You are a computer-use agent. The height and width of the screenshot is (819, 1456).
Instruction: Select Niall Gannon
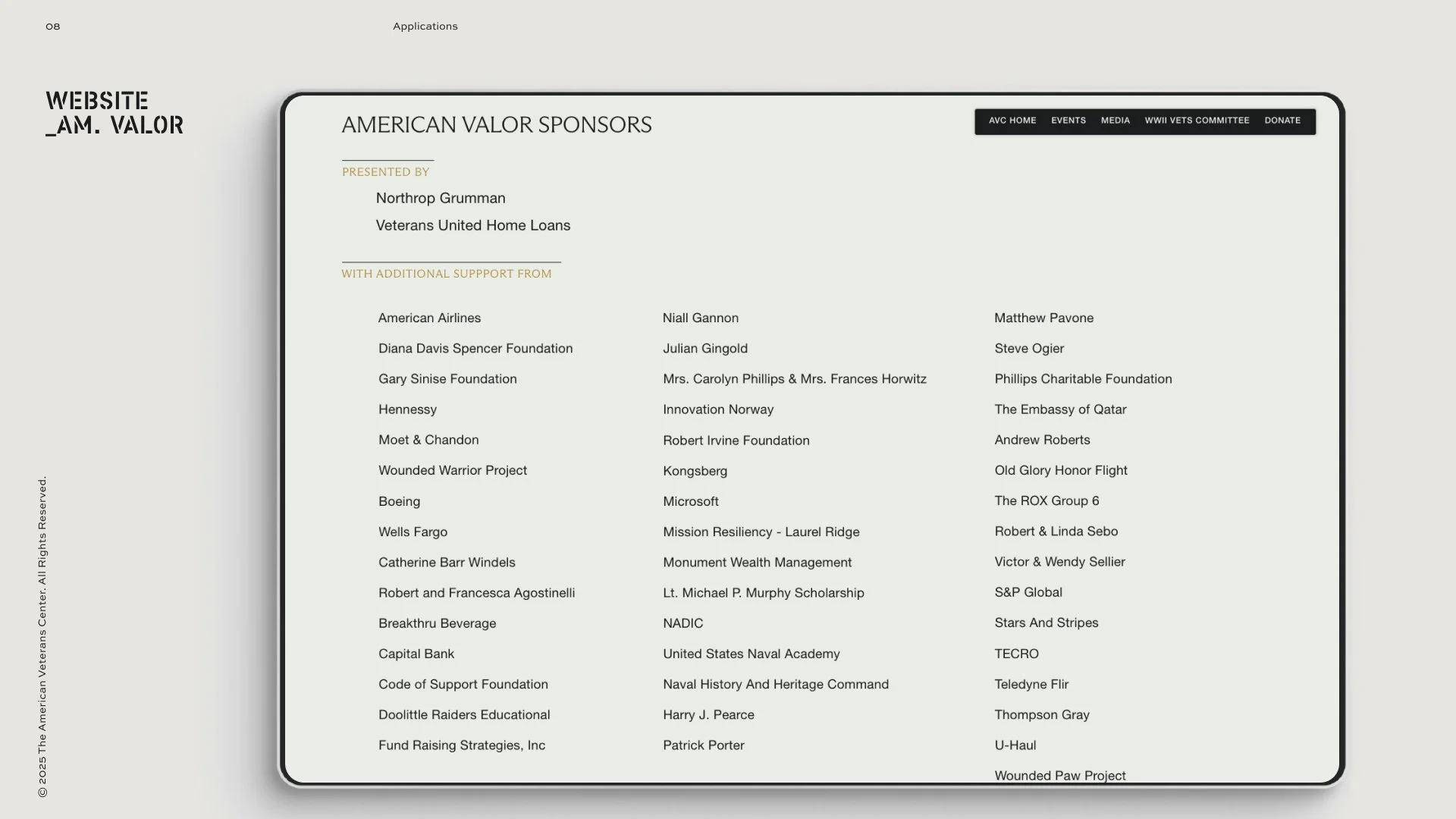pos(701,318)
